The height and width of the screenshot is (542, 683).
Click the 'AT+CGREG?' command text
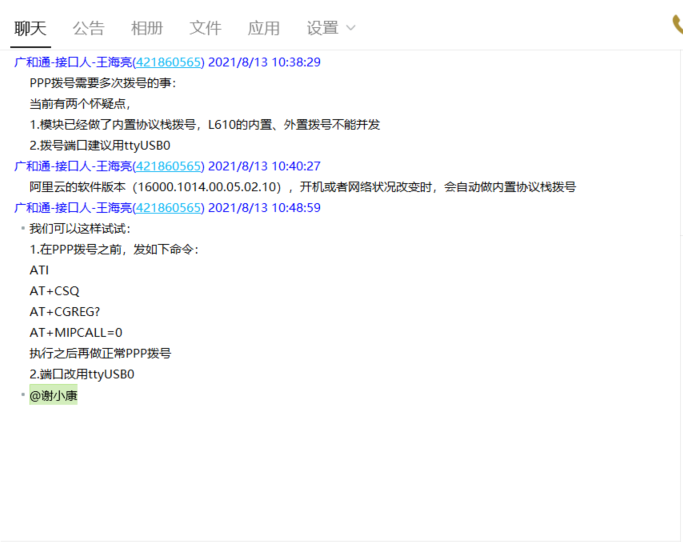[x=64, y=312]
